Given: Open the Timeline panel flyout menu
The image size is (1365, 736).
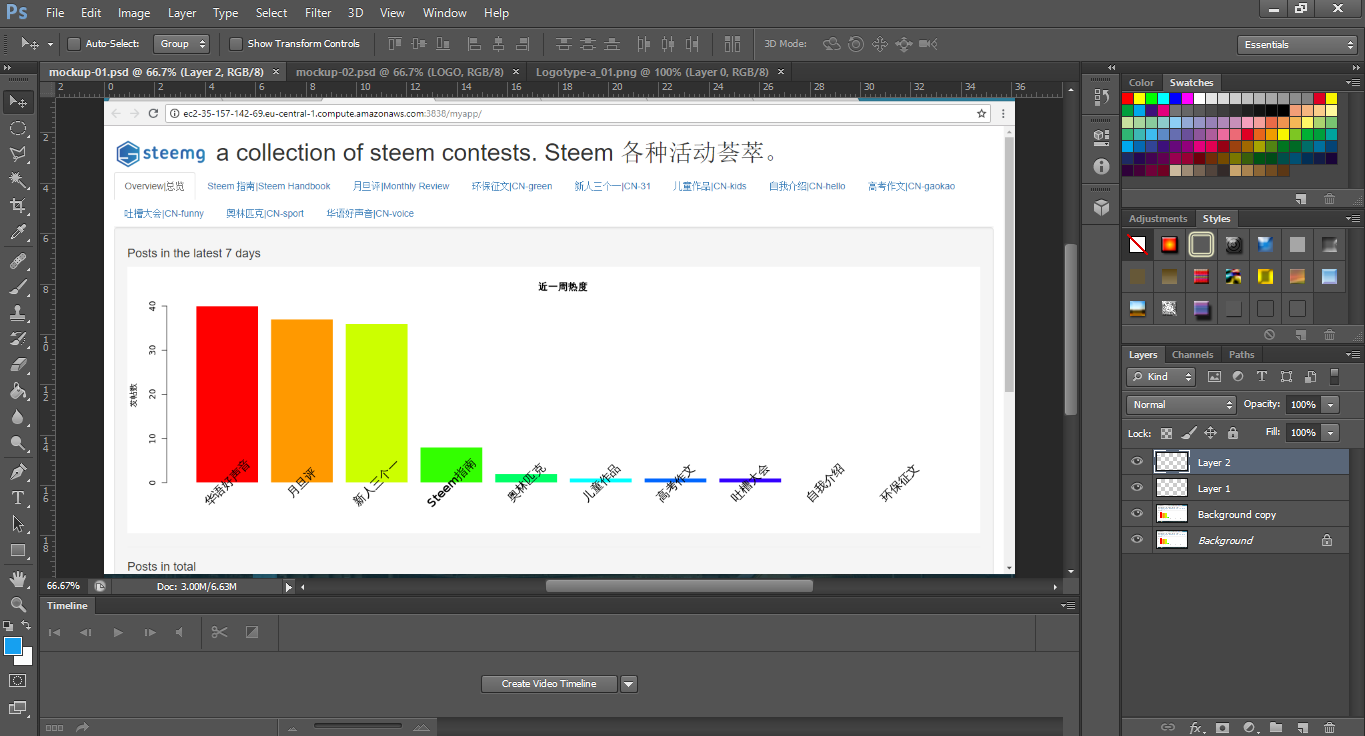Looking at the screenshot, I should (x=1070, y=606).
